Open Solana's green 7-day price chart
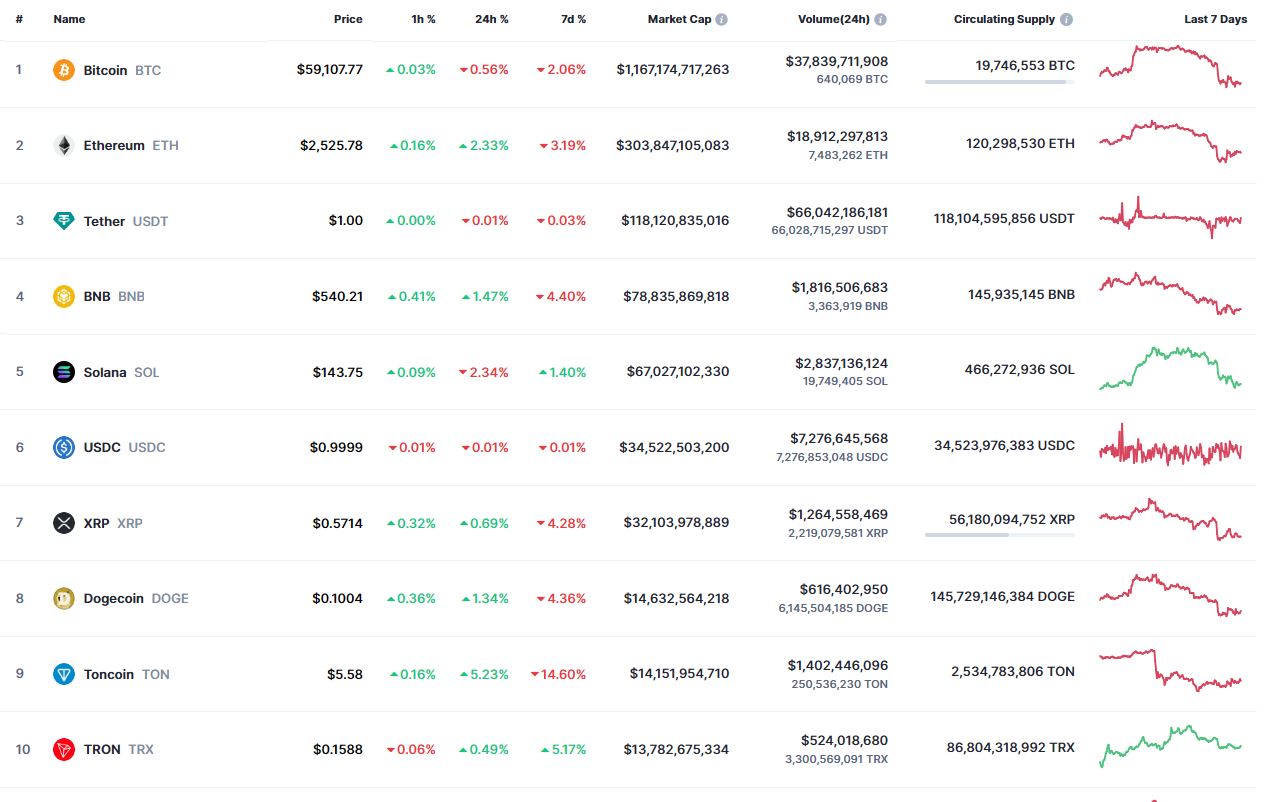1274x802 pixels. point(1170,368)
